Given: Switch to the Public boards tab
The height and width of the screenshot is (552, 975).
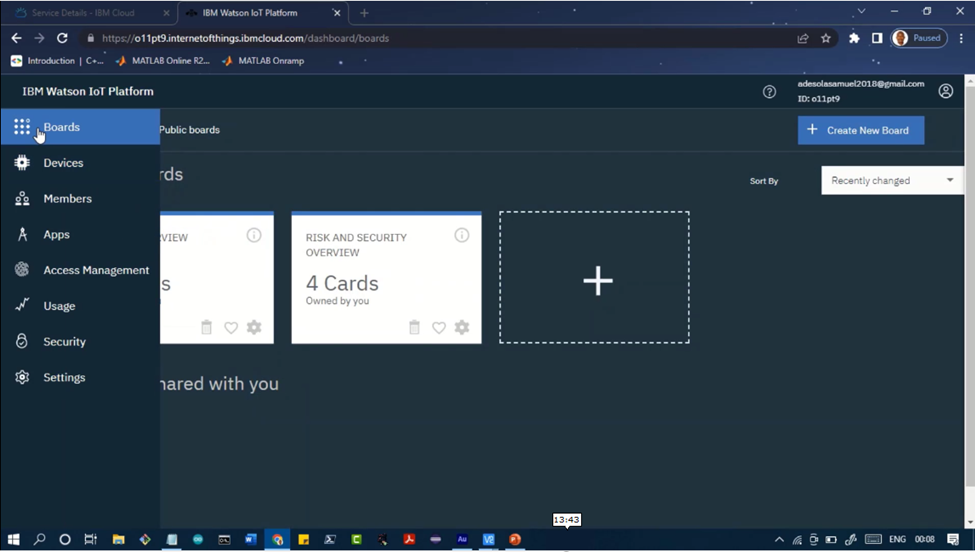Looking at the screenshot, I should 190,130.
